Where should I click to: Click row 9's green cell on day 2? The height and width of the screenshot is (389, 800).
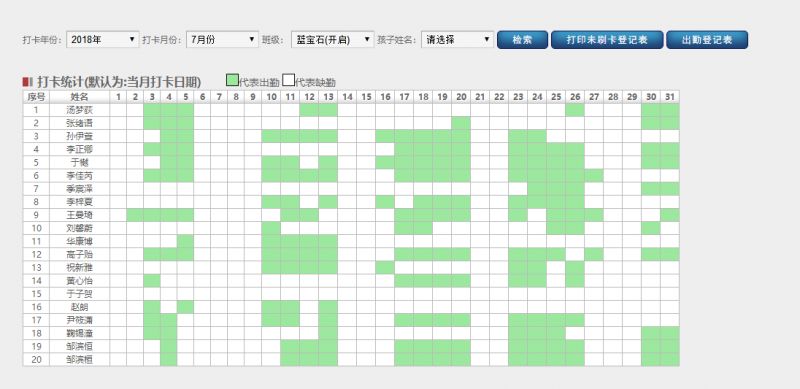135,215
